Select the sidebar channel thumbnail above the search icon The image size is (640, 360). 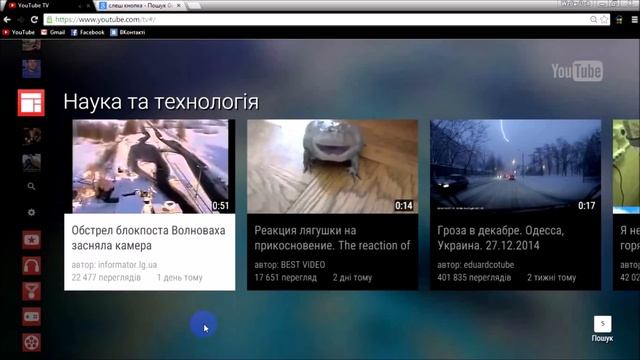click(x=31, y=162)
